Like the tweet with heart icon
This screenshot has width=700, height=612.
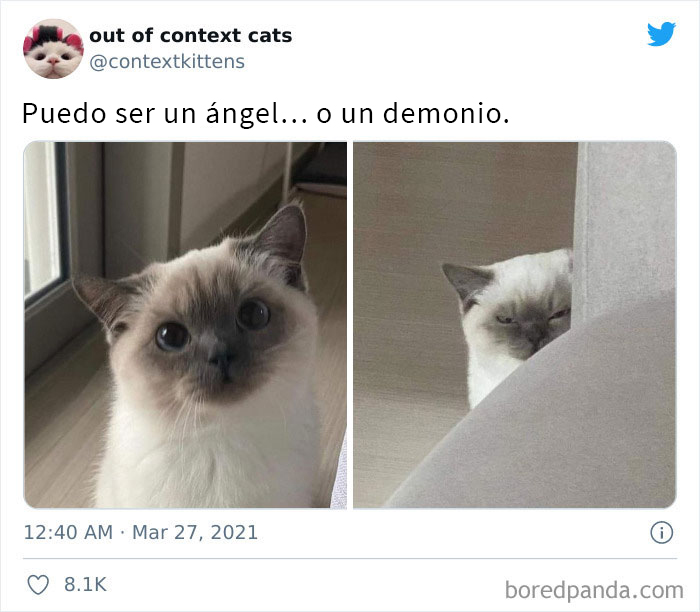[38, 584]
